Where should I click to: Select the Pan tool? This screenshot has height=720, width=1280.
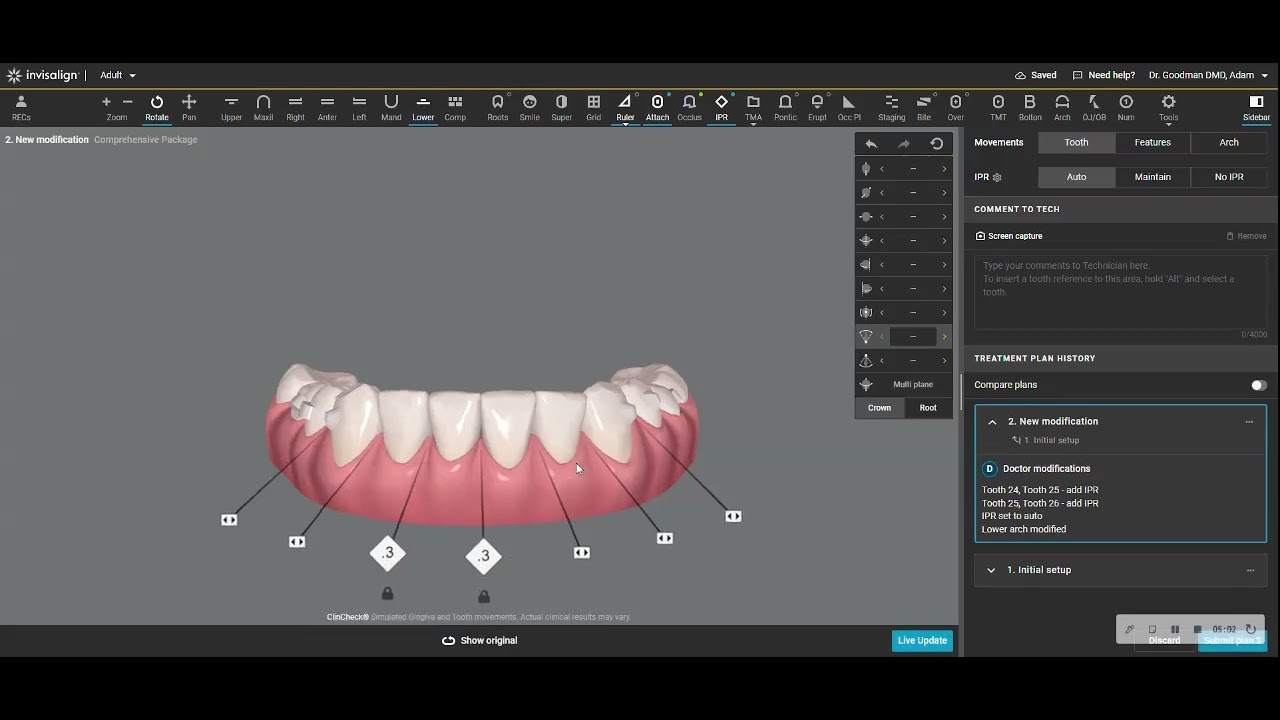(189, 108)
